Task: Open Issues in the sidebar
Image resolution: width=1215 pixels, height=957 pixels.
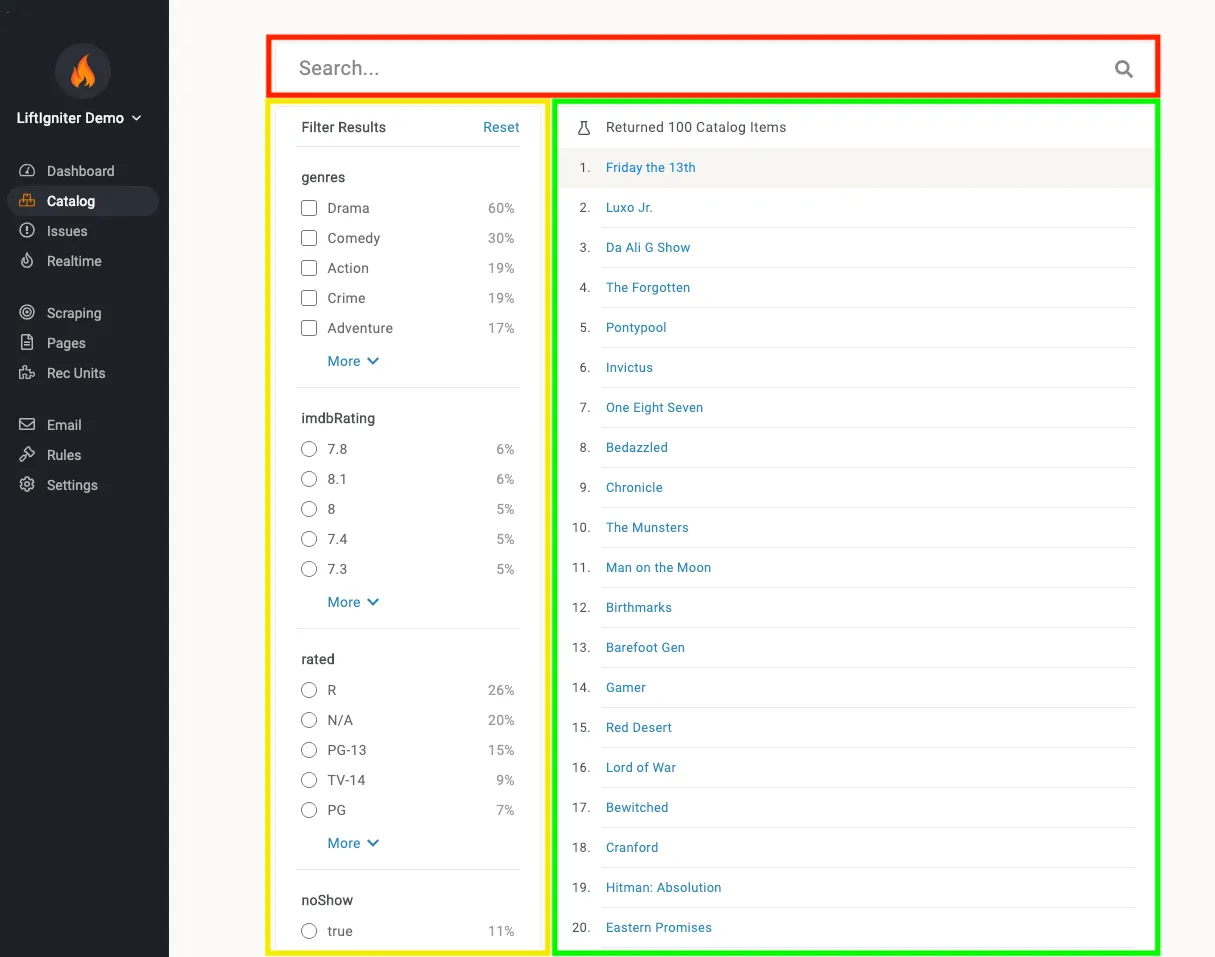Action: [x=82, y=231]
